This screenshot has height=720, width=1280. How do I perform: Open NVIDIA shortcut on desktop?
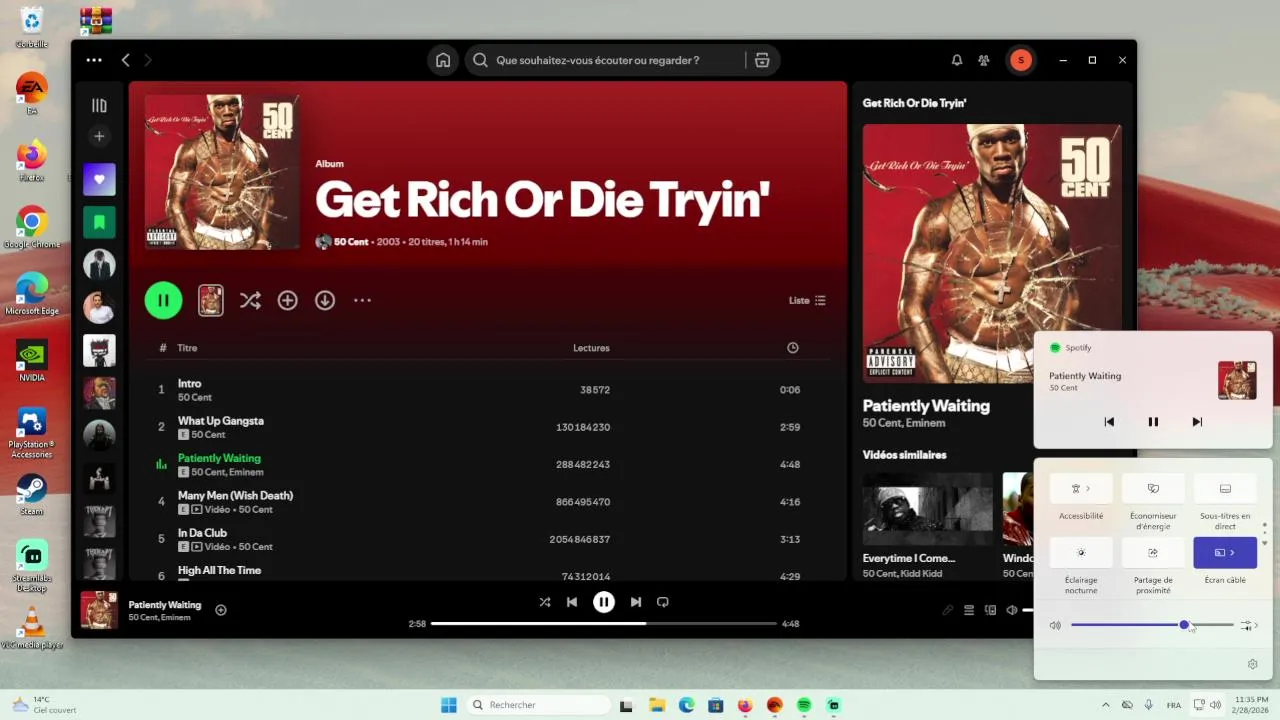pos(32,360)
